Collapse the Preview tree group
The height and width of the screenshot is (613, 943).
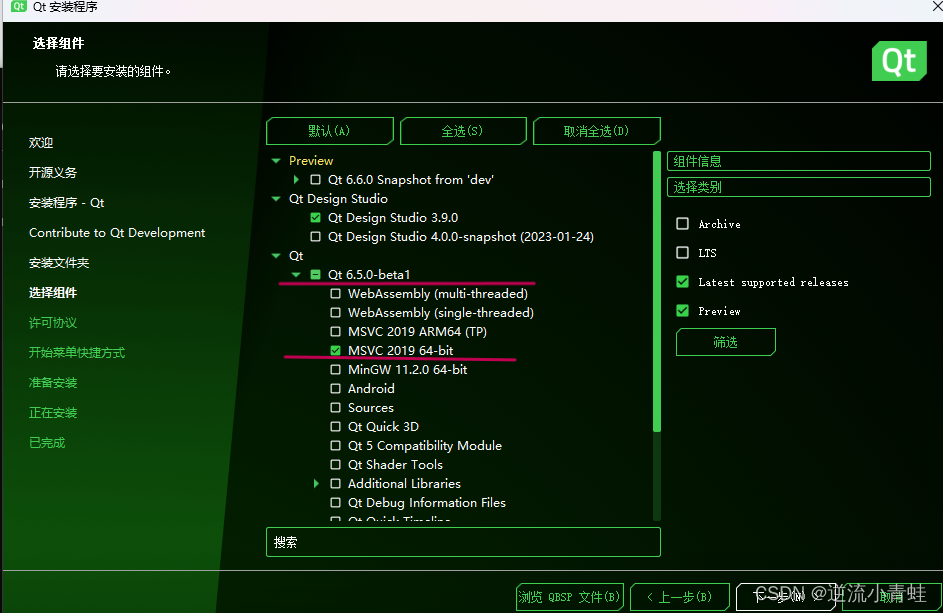pos(276,161)
